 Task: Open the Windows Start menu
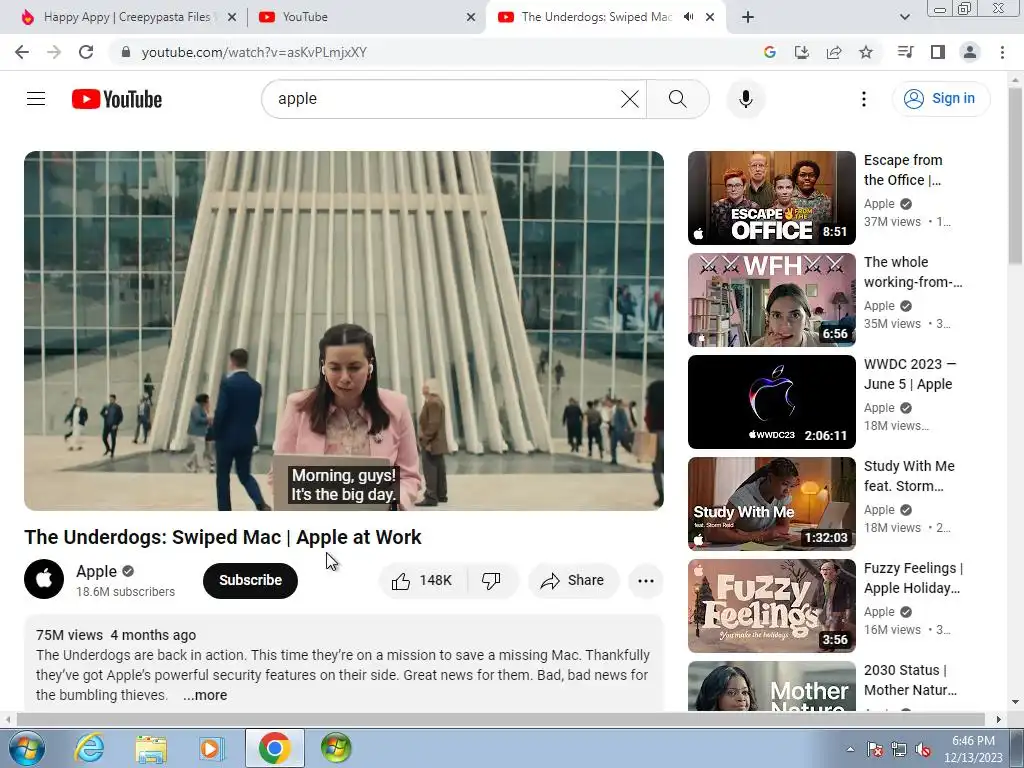26,748
